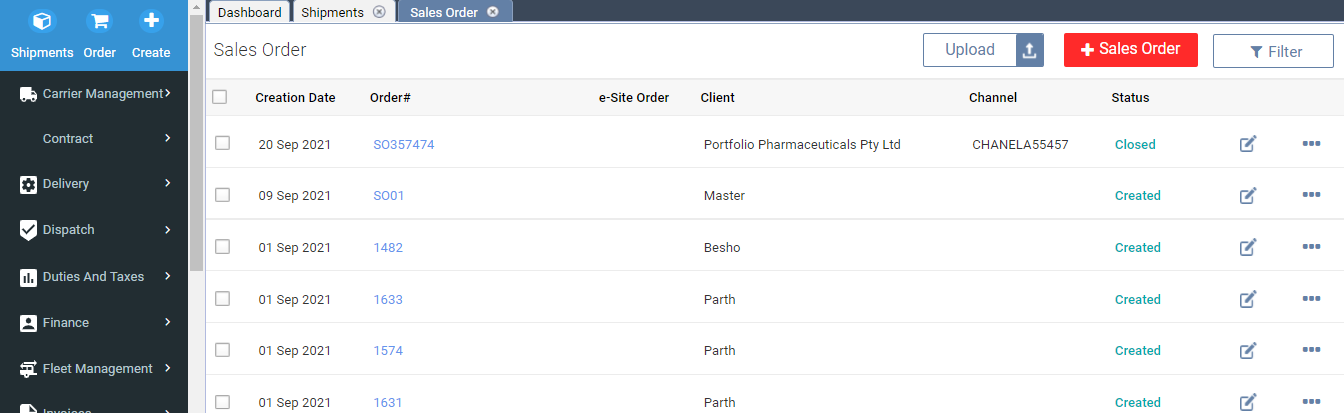Check the row for order 1574
This screenshot has height=413, width=1344.
pyautogui.click(x=222, y=350)
